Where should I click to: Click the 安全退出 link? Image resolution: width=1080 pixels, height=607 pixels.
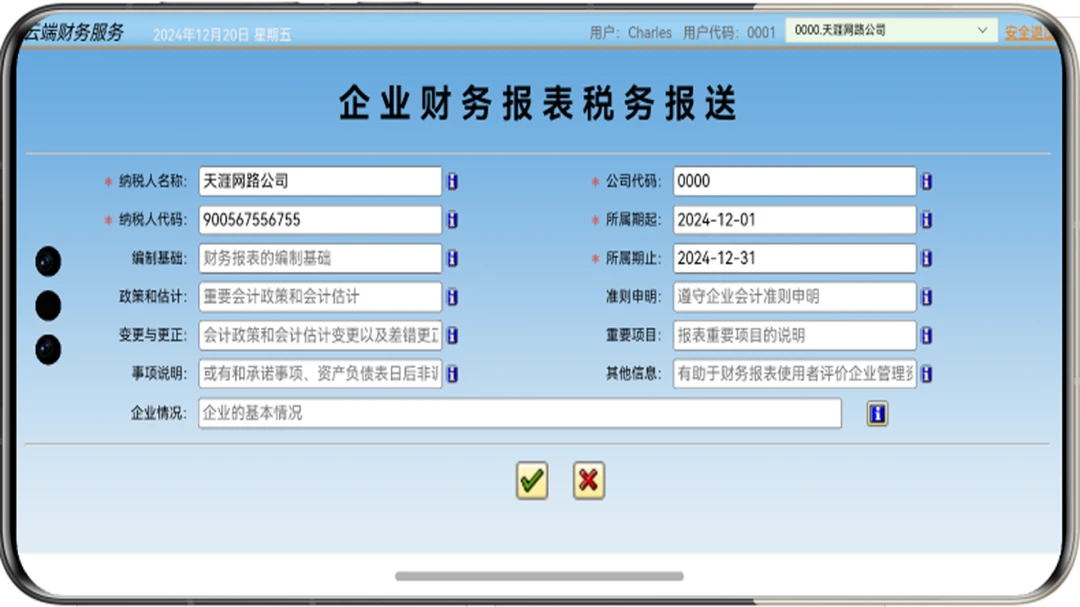pyautogui.click(x=1029, y=32)
